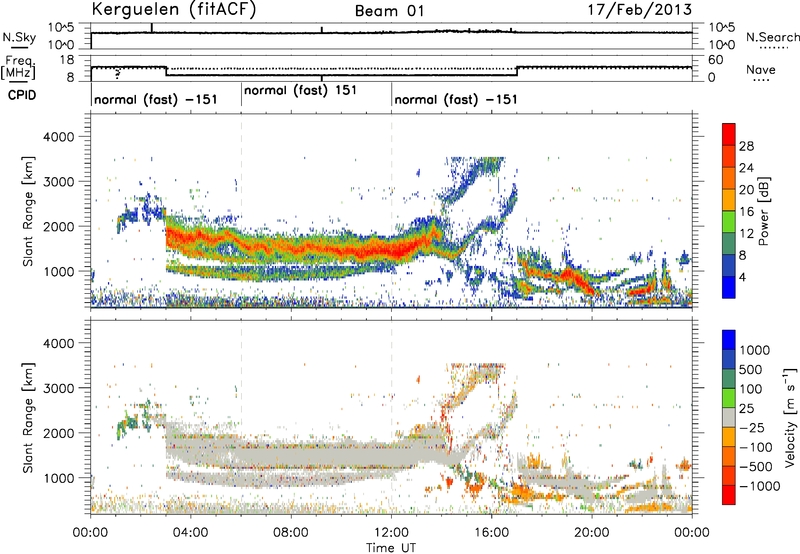Click the "Nave" legend label
This screenshot has width=800, height=554.
[x=761, y=69]
